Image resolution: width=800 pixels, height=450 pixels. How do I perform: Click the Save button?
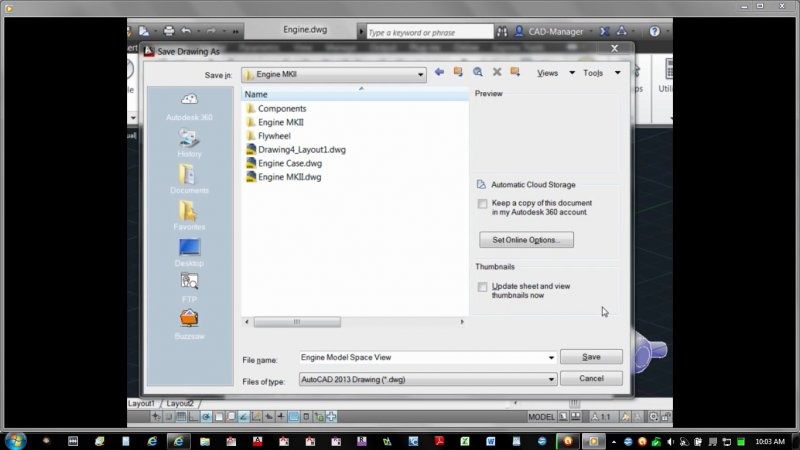click(591, 357)
